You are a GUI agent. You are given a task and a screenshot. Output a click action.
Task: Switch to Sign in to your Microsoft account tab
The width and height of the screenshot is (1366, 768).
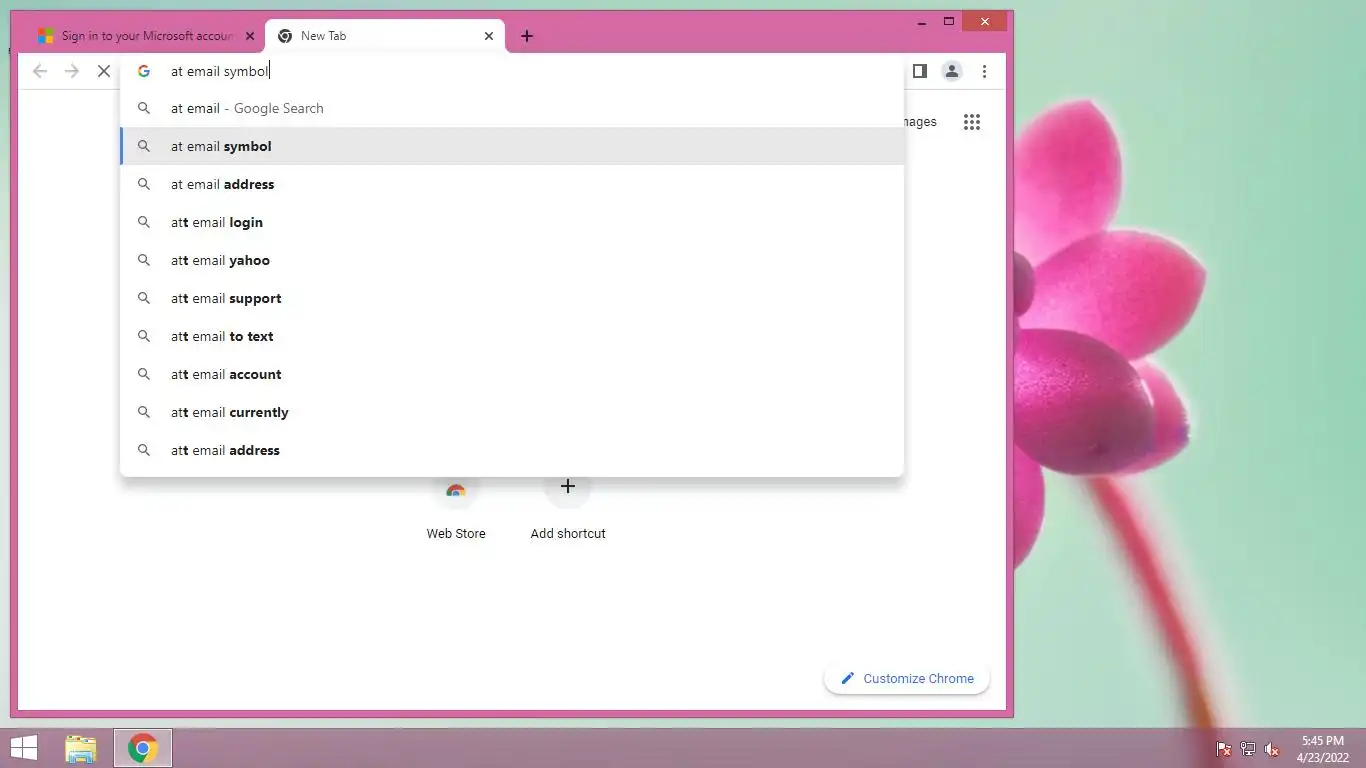tap(146, 36)
